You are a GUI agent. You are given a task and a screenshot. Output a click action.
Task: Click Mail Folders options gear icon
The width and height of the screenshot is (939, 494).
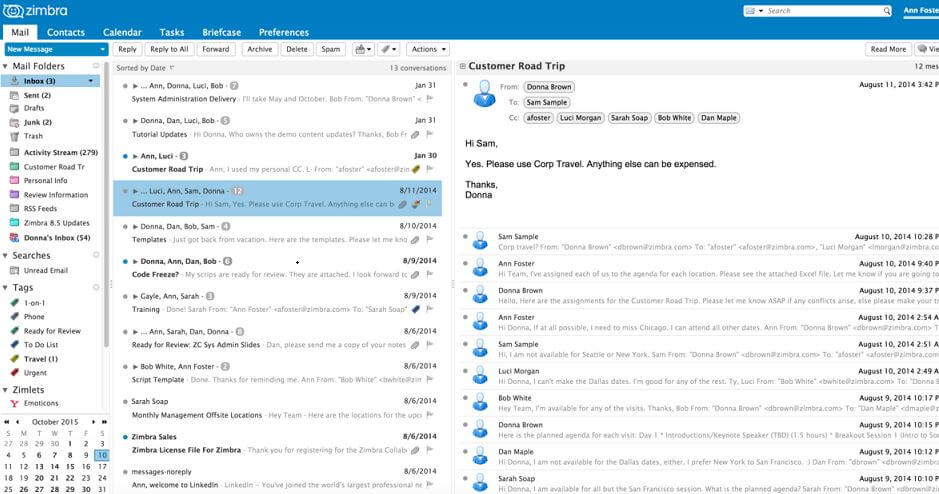click(x=95, y=66)
